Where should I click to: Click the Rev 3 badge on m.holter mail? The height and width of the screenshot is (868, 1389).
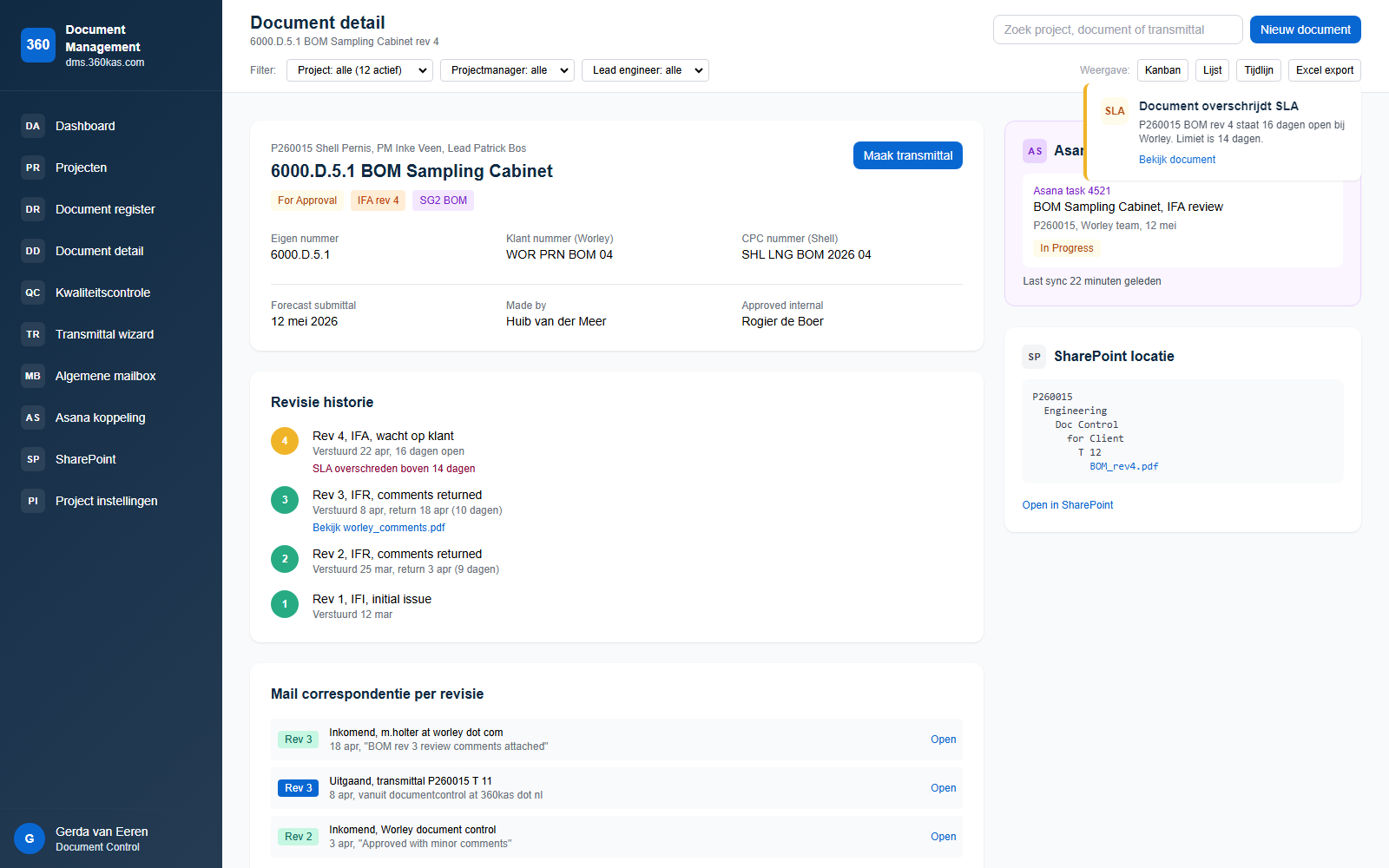pos(299,740)
